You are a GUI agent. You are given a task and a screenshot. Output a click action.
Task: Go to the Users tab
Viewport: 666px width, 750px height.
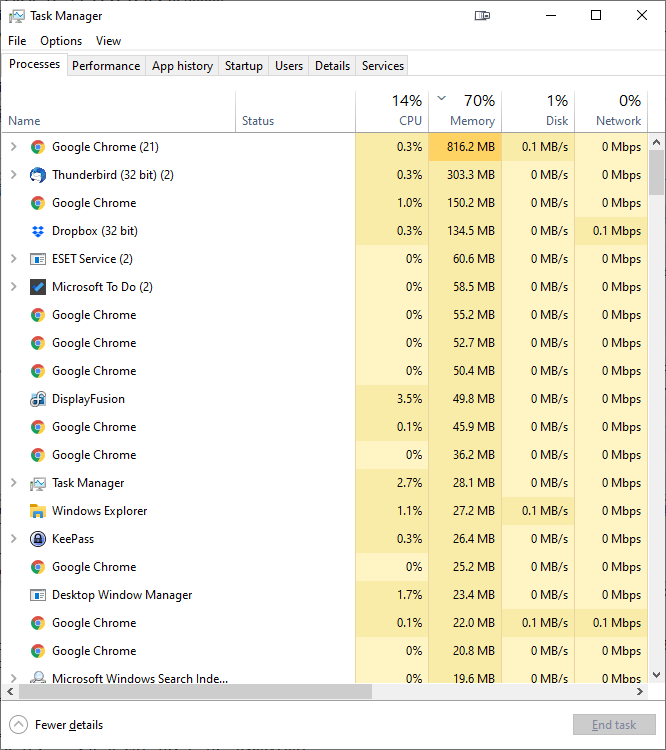coord(289,66)
